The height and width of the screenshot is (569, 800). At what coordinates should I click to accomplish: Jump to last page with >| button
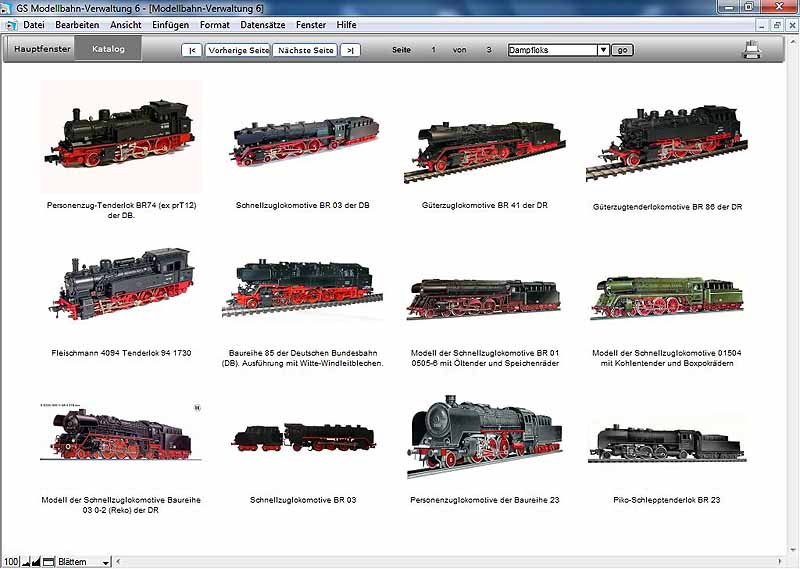coord(350,50)
